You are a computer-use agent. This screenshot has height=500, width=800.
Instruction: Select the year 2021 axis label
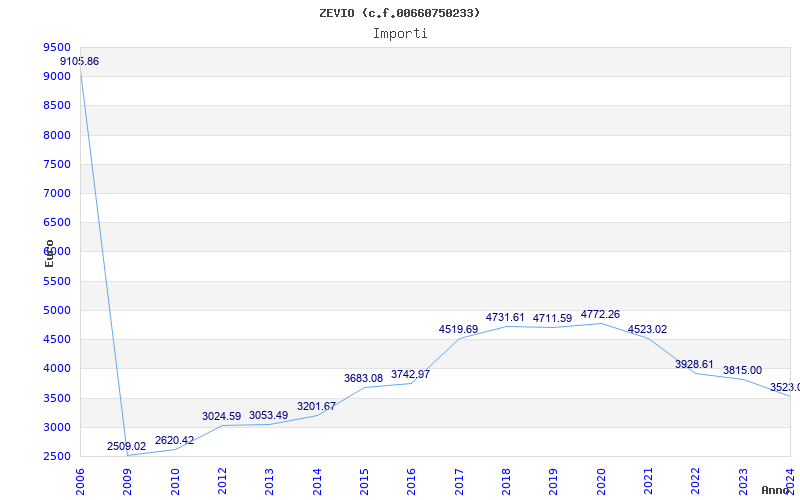648,482
